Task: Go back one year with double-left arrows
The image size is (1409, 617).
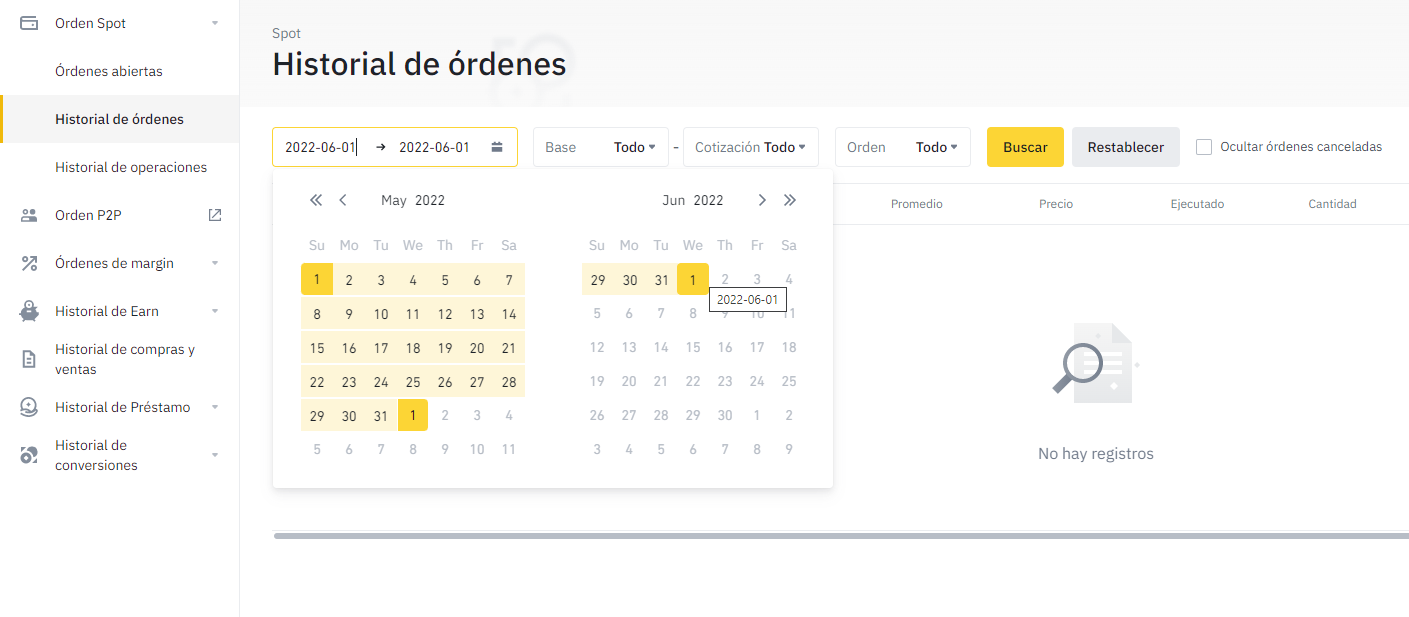Action: [316, 200]
